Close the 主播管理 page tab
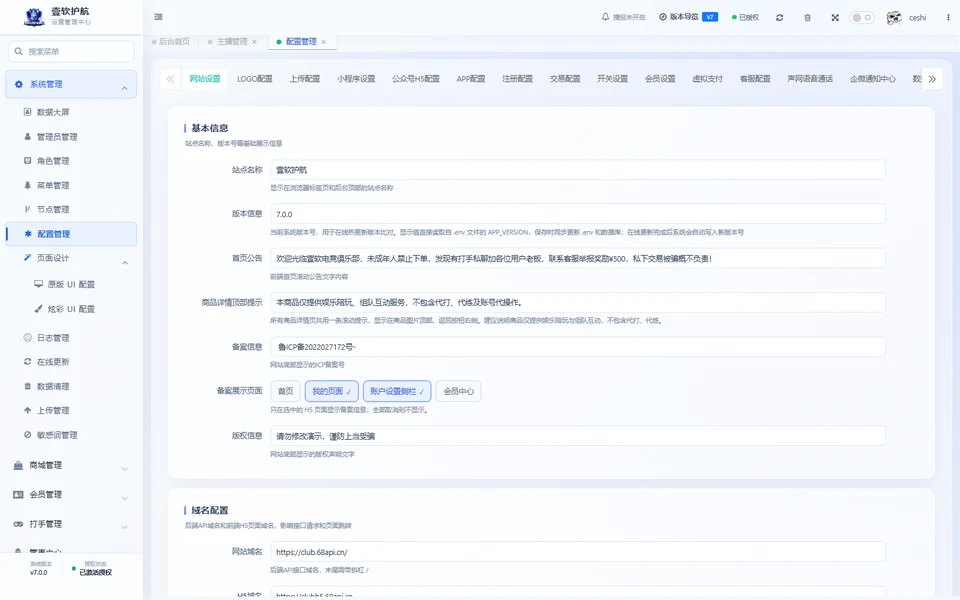Viewport: 960px width, 600px height. (x=255, y=42)
